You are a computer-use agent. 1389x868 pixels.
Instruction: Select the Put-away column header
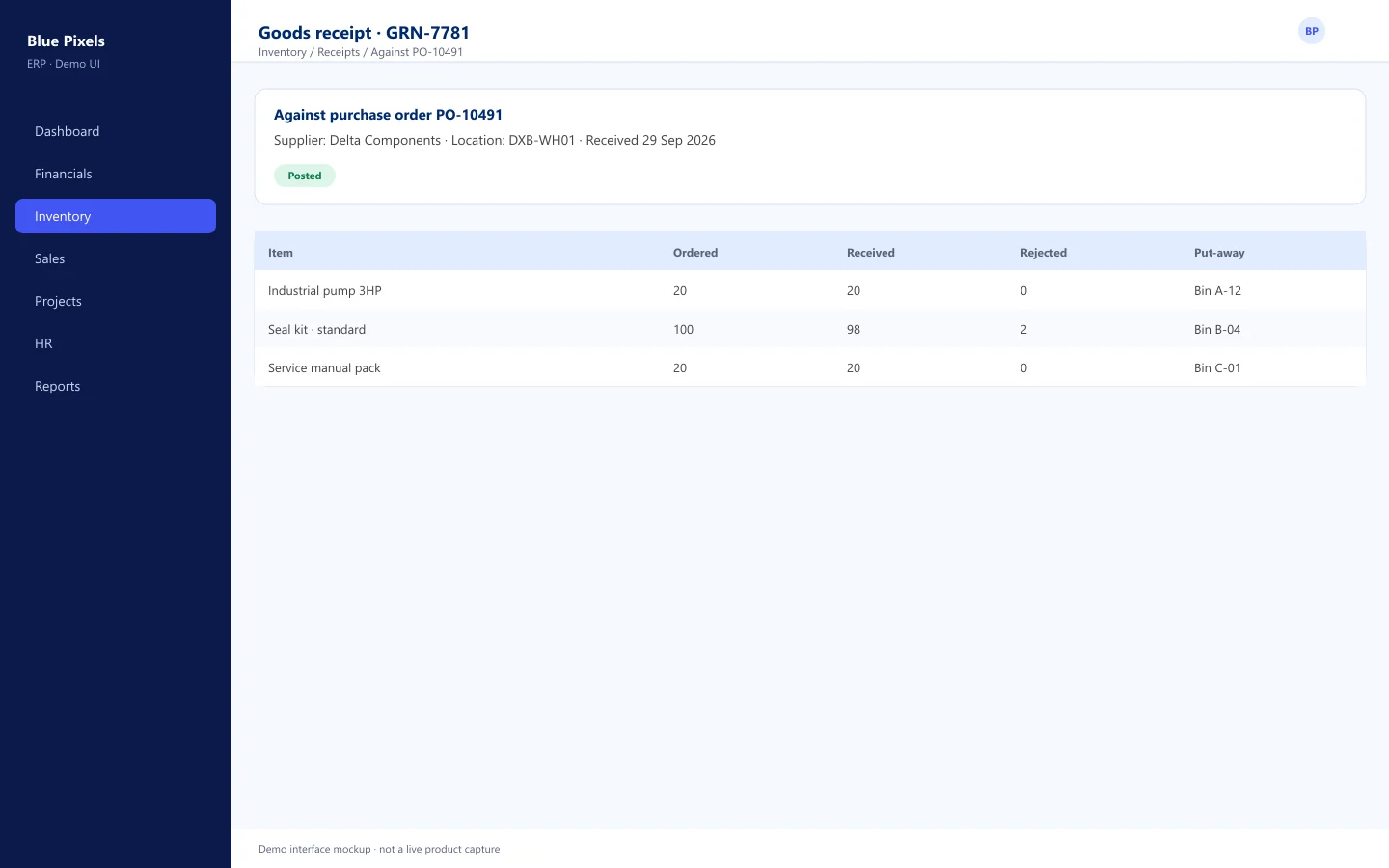point(1219,253)
